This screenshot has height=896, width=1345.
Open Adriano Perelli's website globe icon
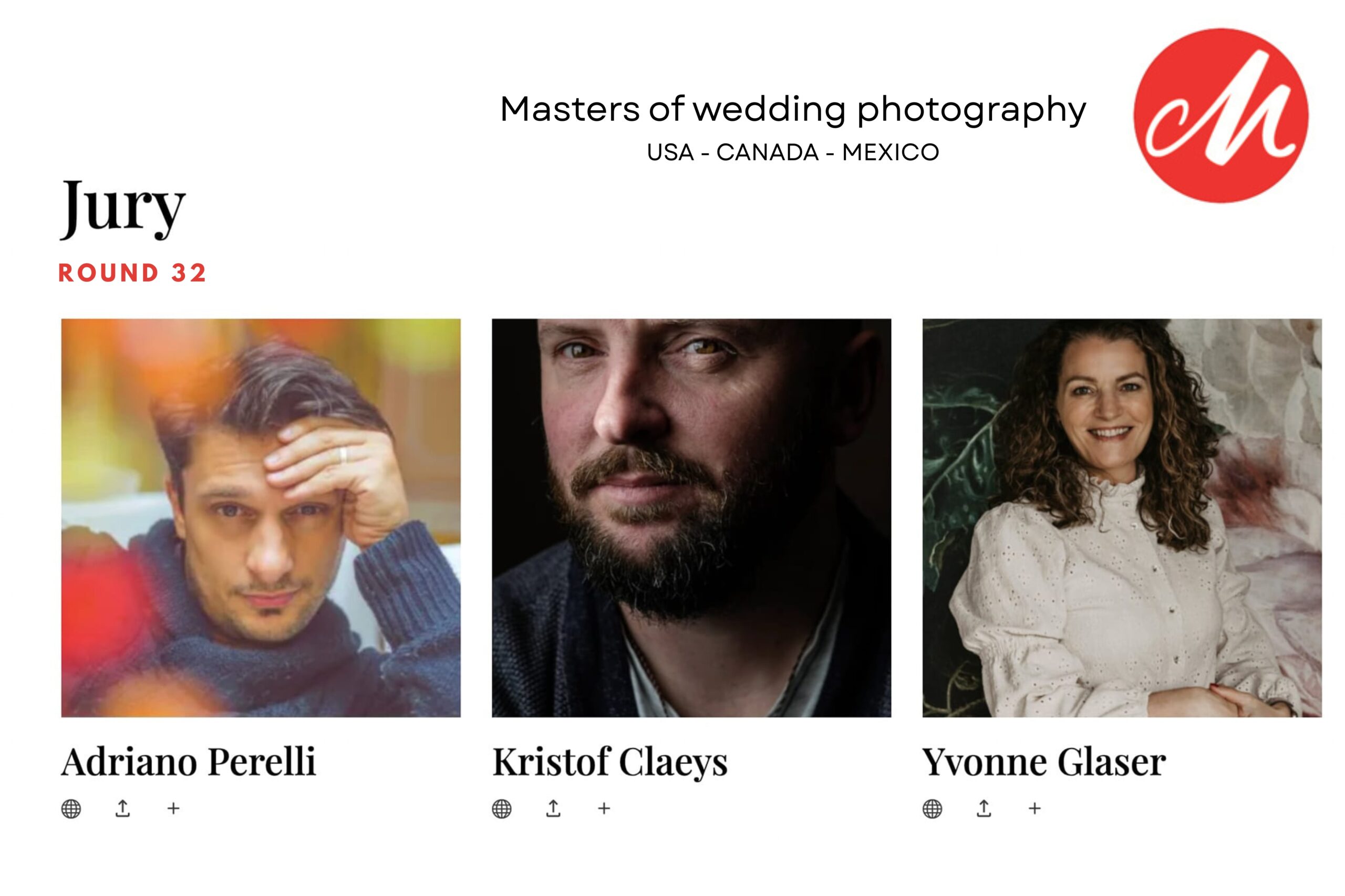(71, 809)
